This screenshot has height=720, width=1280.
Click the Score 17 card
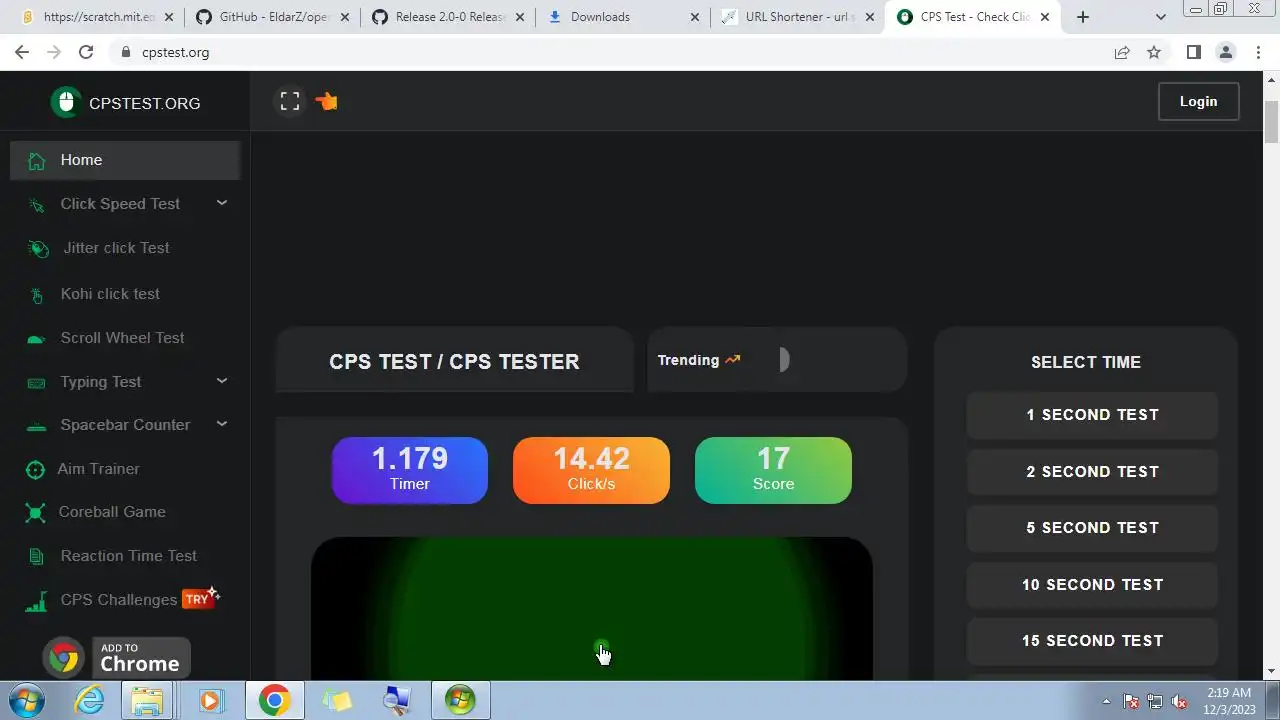pos(773,470)
